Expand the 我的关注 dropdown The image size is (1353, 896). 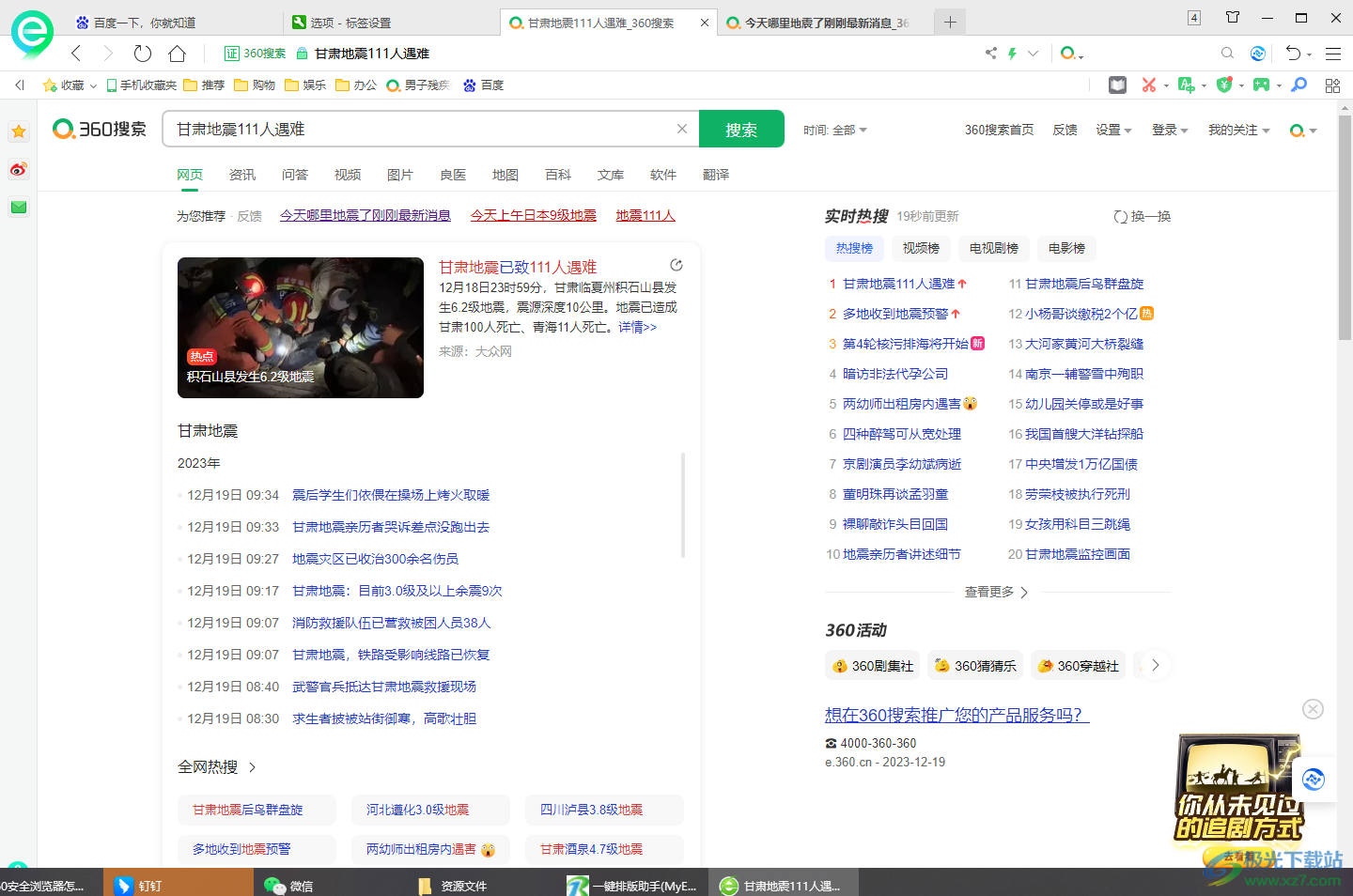pyautogui.click(x=1238, y=130)
